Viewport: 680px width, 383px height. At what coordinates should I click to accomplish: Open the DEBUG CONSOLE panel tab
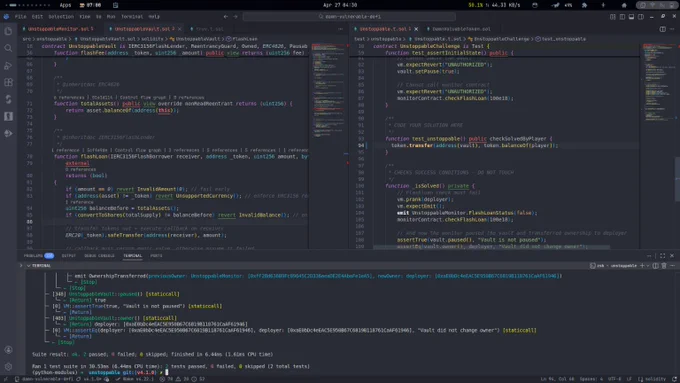pos(99,255)
